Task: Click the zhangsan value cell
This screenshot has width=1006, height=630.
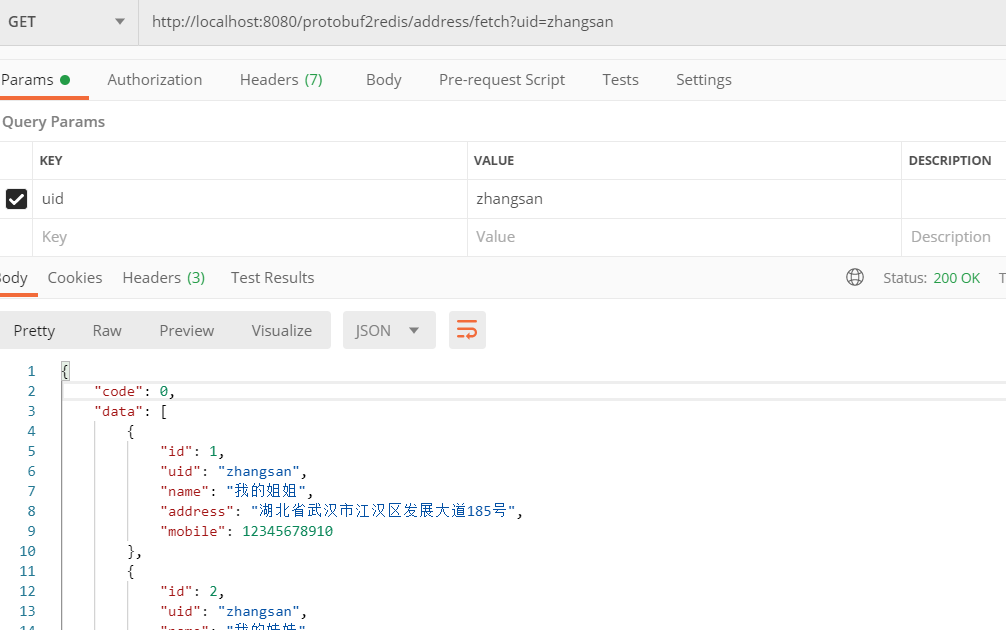Action: click(x=685, y=199)
